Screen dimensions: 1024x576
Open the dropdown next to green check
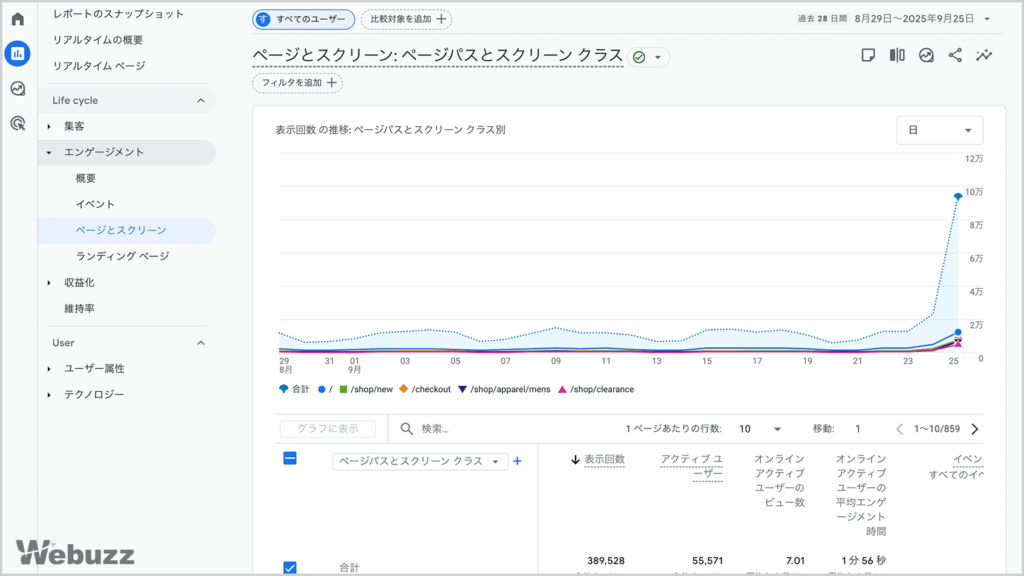point(658,57)
